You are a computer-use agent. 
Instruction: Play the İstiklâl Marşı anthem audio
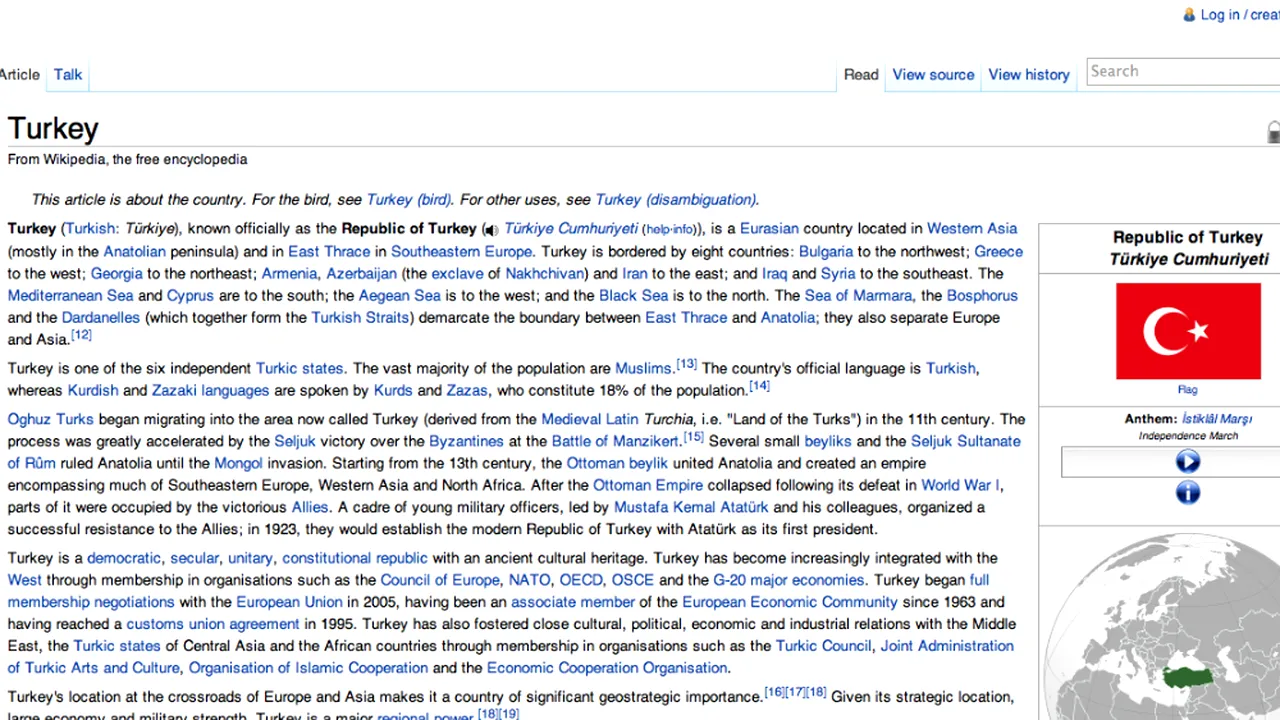(x=1187, y=460)
